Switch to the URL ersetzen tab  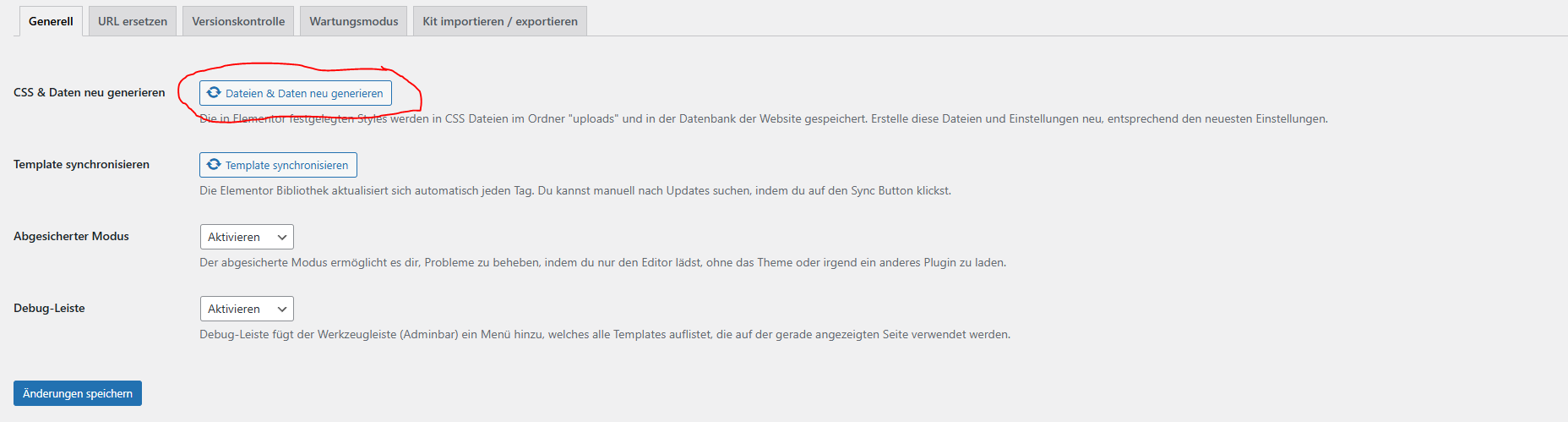coord(133,21)
